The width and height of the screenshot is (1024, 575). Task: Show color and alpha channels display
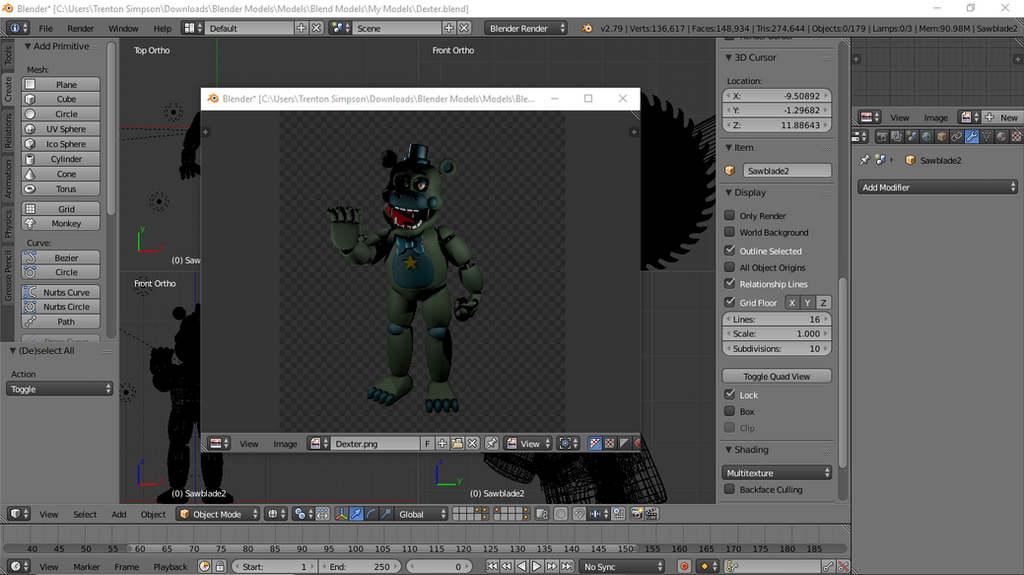(595, 444)
